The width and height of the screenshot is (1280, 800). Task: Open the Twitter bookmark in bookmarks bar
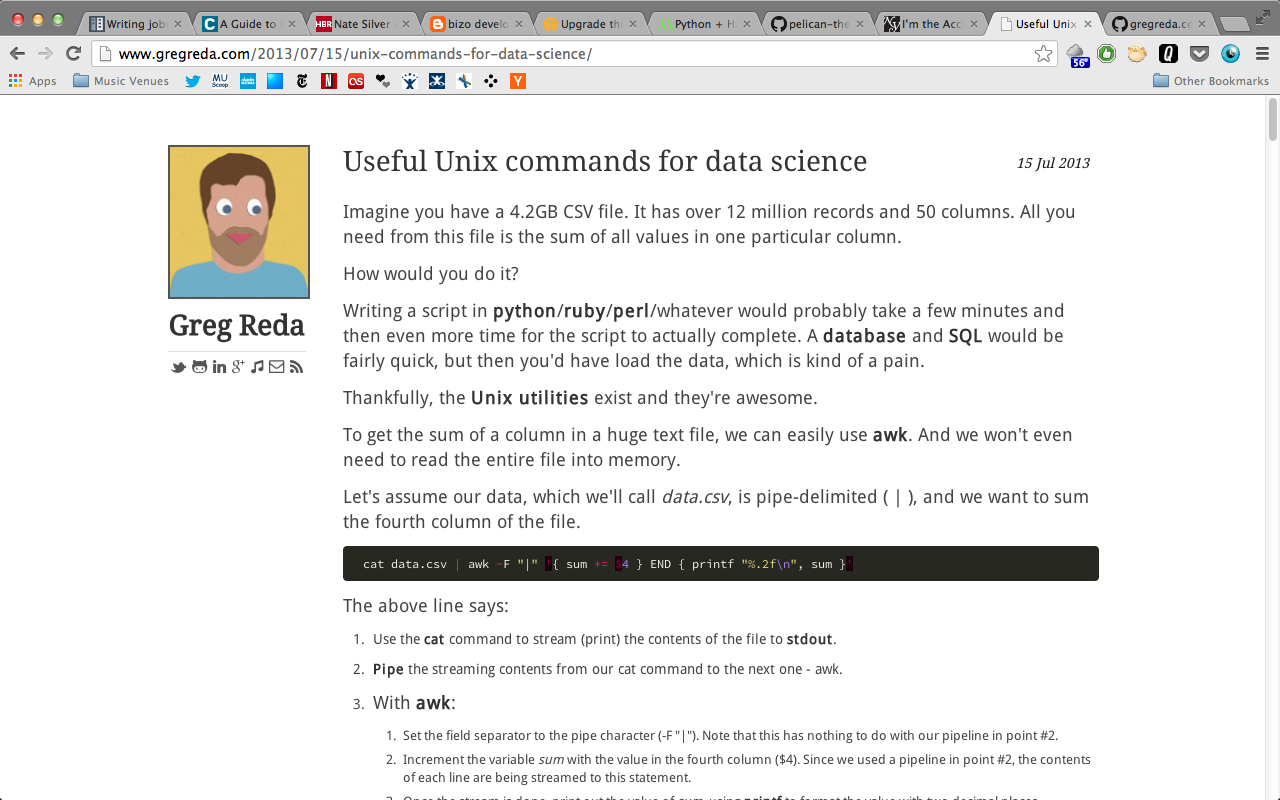pos(193,81)
